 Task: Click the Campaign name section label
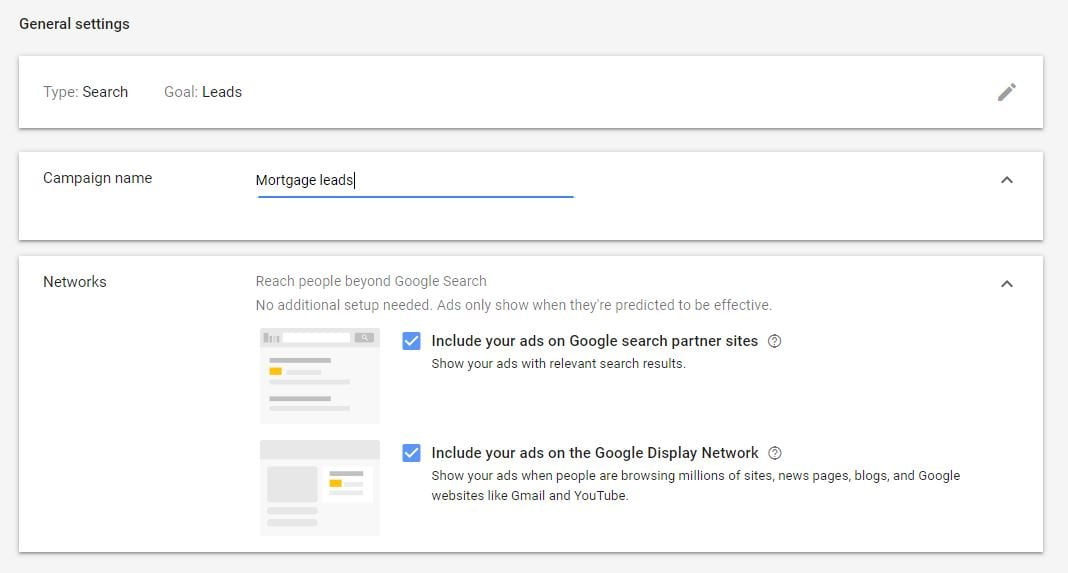97,179
